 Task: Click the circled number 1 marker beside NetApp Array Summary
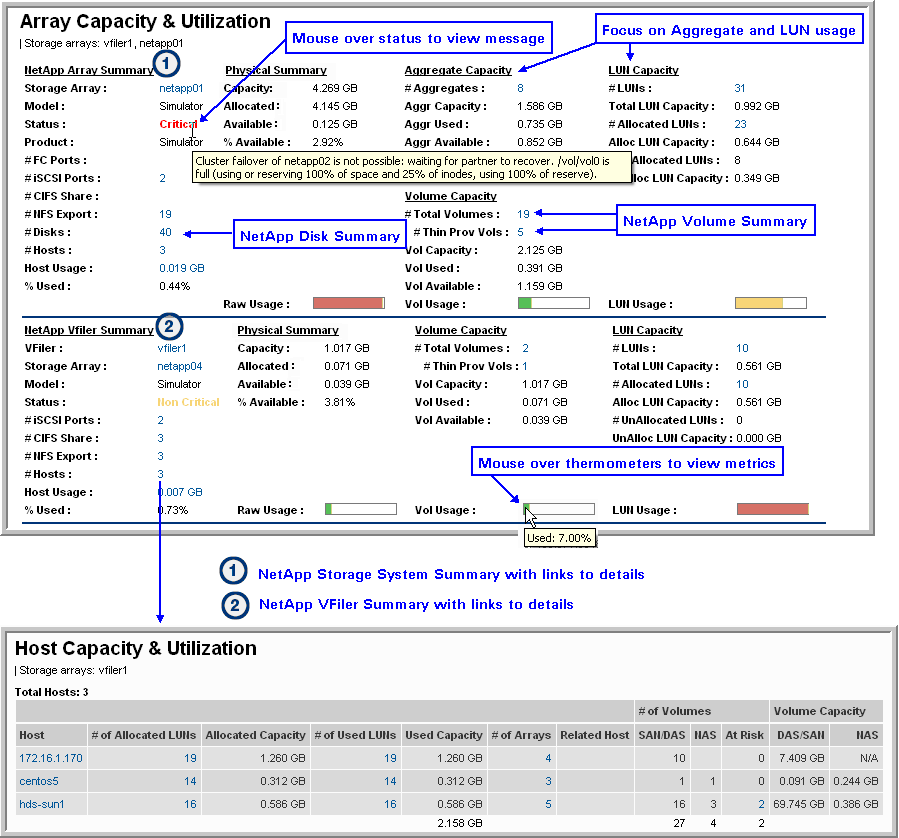[x=168, y=64]
